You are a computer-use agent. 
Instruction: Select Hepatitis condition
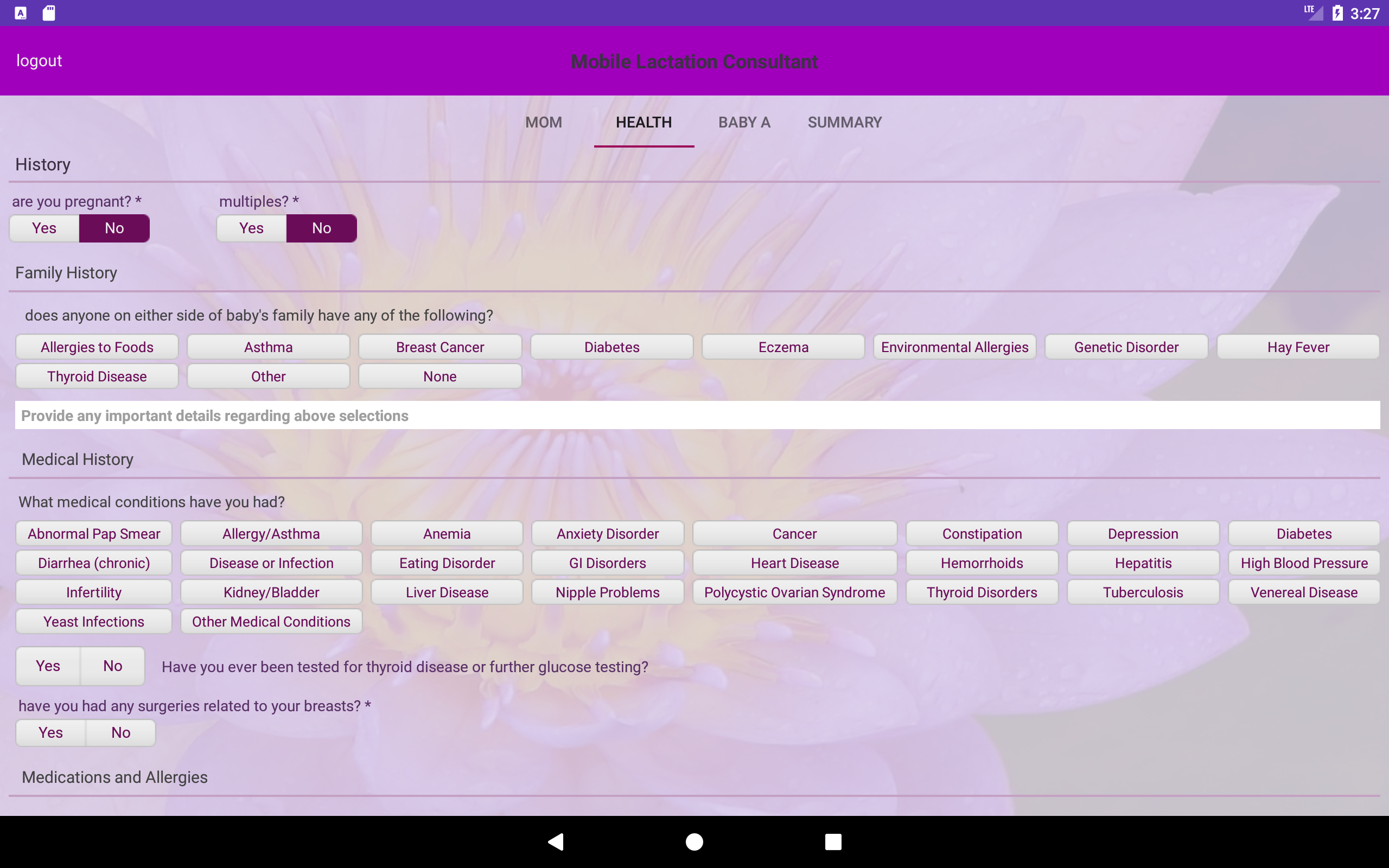point(1143,563)
